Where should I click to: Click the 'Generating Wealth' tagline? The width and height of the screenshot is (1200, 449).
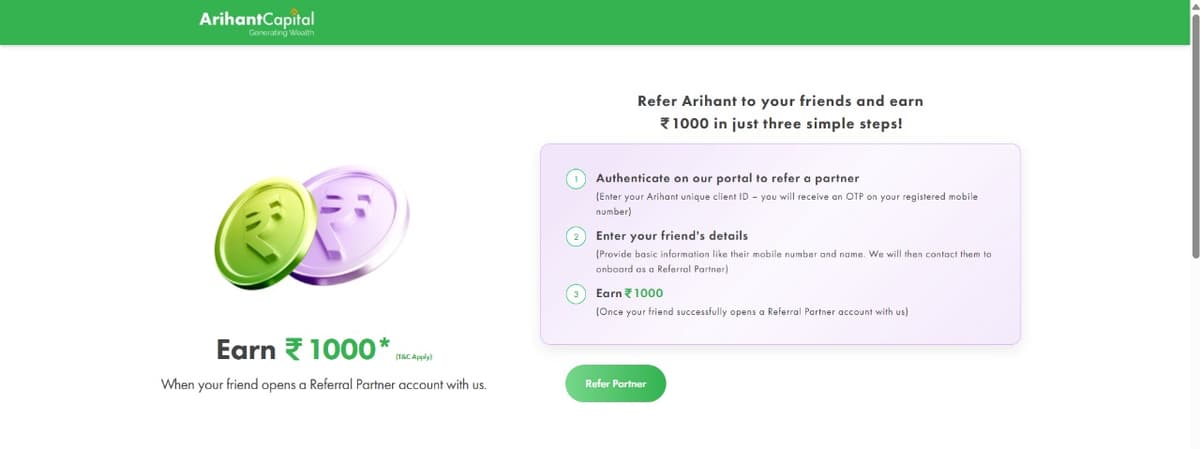[281, 32]
